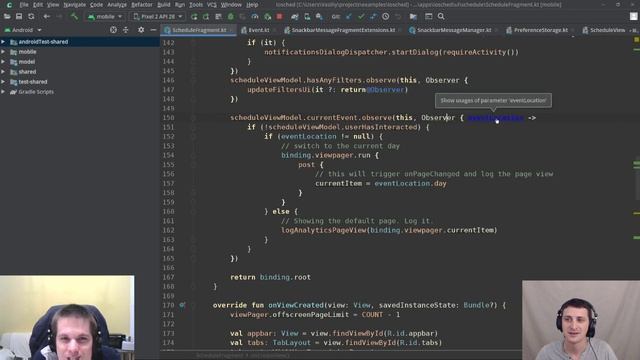Click the green Debug bug icon
The width and height of the screenshot is (640, 360).
(x=231, y=17)
